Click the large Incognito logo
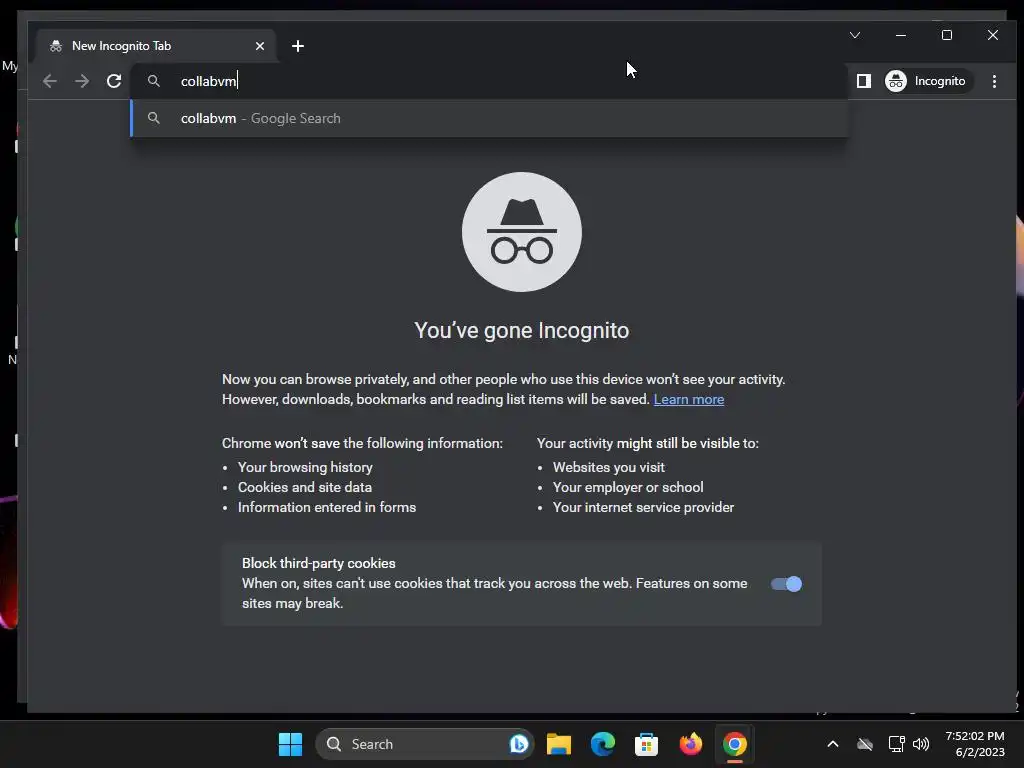 tap(522, 232)
